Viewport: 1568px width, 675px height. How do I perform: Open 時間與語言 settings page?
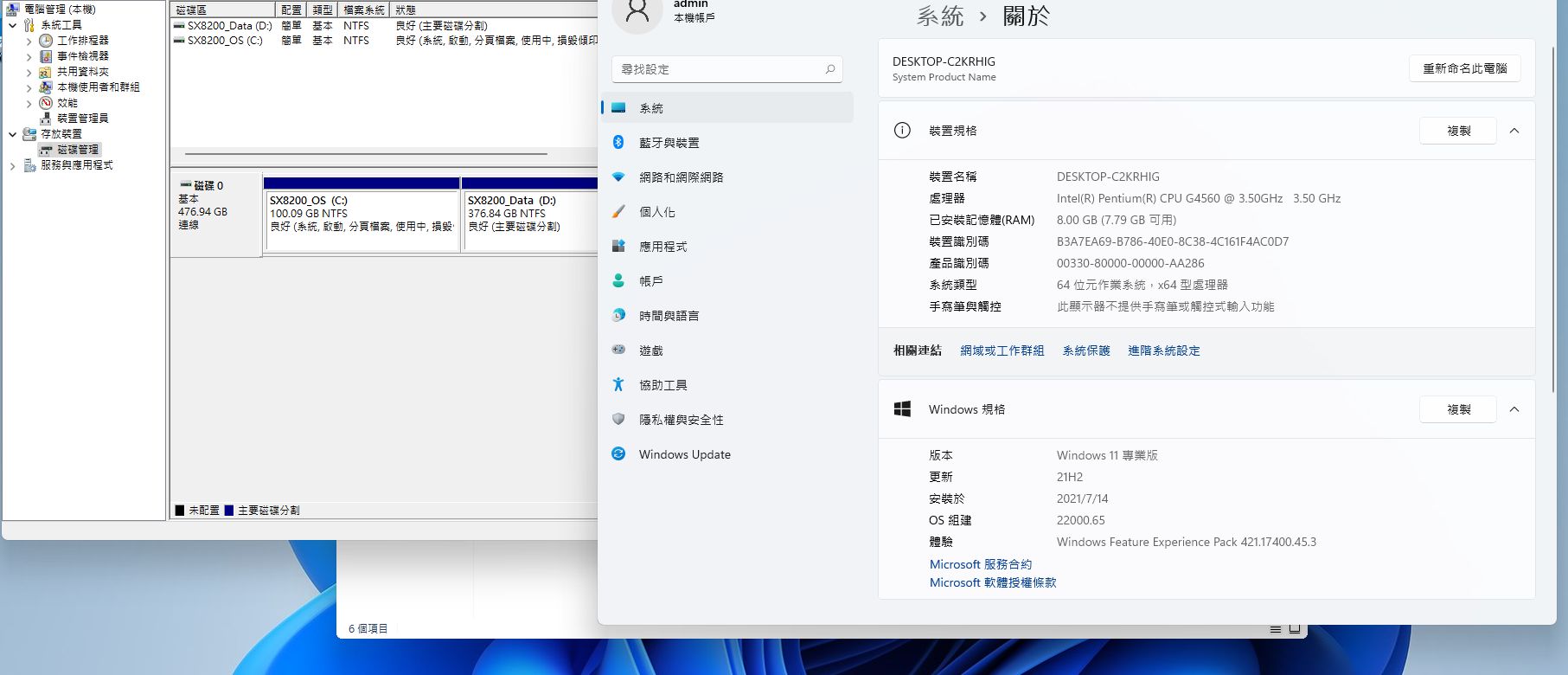point(727,316)
